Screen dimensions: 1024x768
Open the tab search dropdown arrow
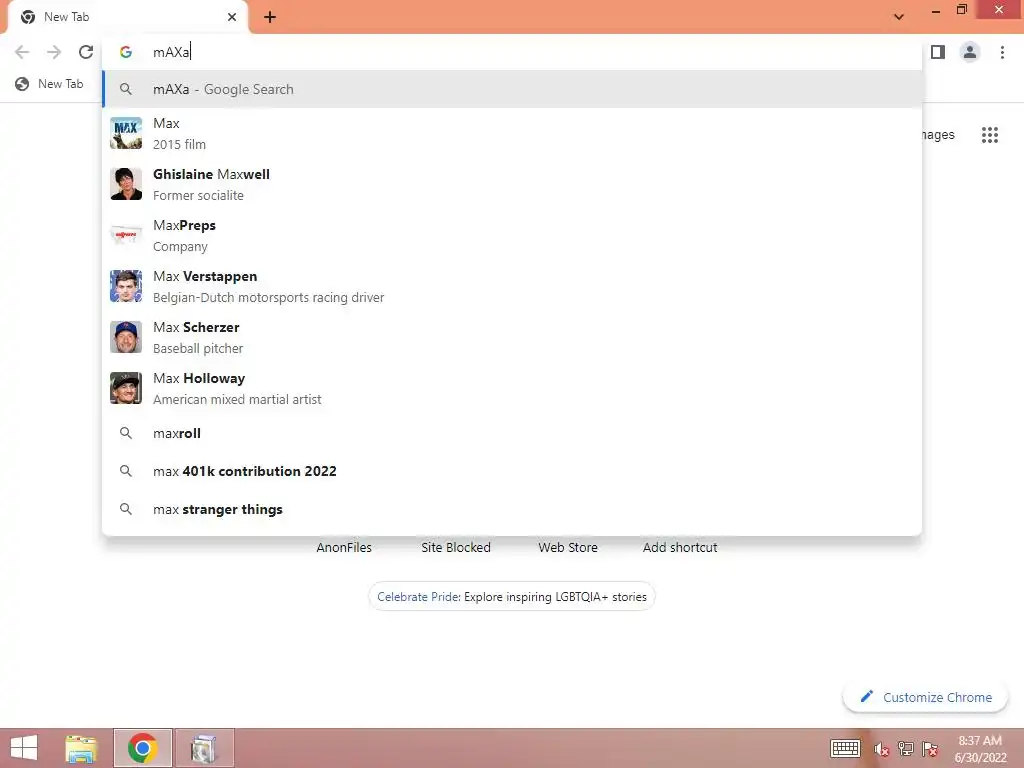(x=899, y=17)
